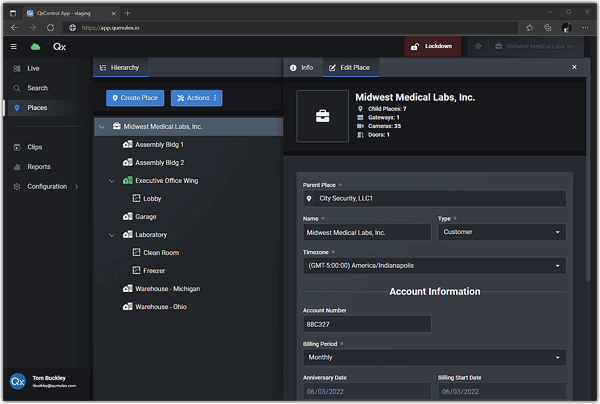Select Lobby in the hierarchy

pyautogui.click(x=152, y=199)
